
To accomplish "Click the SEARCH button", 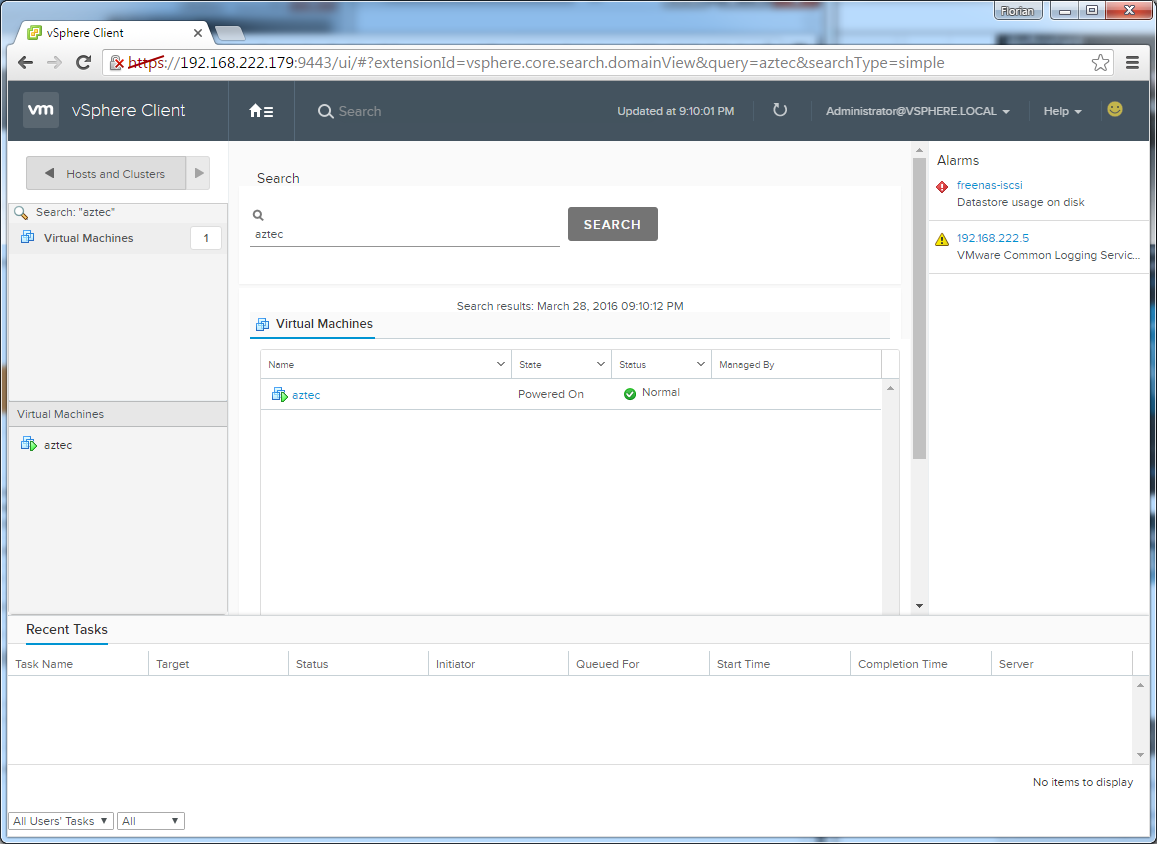I will tap(612, 224).
